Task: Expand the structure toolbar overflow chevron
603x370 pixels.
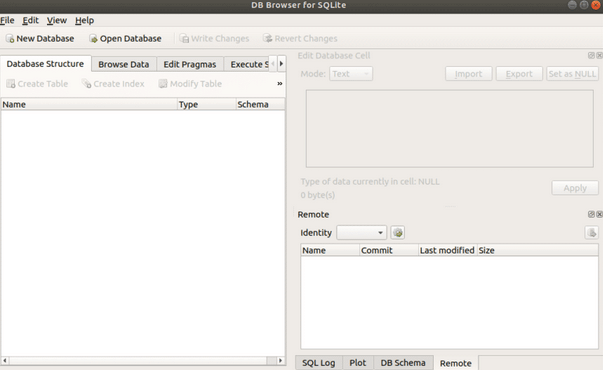Action: (280, 84)
